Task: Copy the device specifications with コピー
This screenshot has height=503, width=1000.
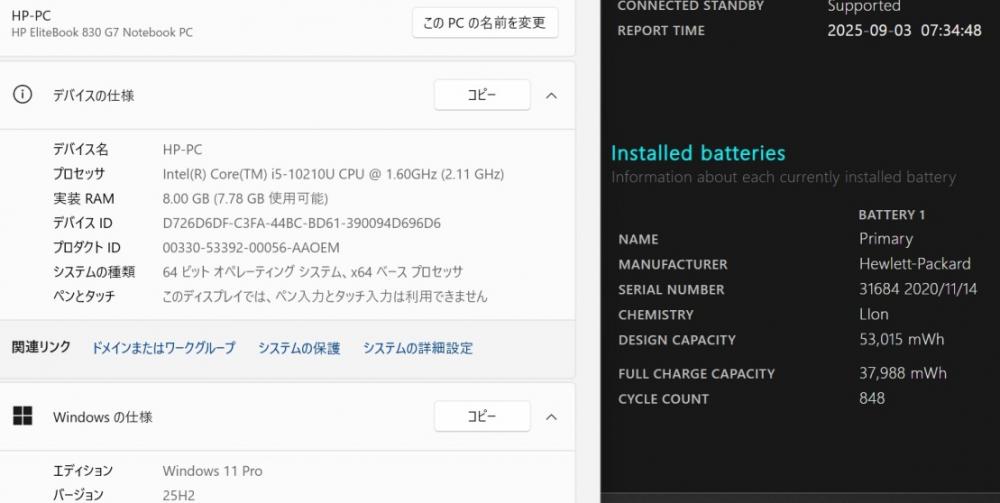Action: click(x=482, y=95)
